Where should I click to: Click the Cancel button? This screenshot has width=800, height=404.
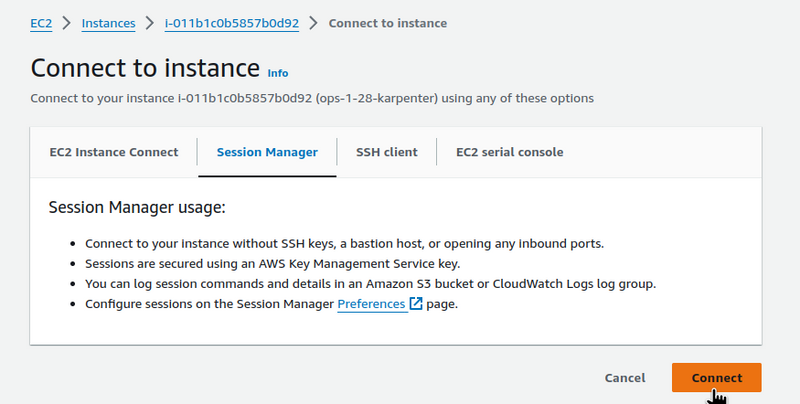pos(625,378)
